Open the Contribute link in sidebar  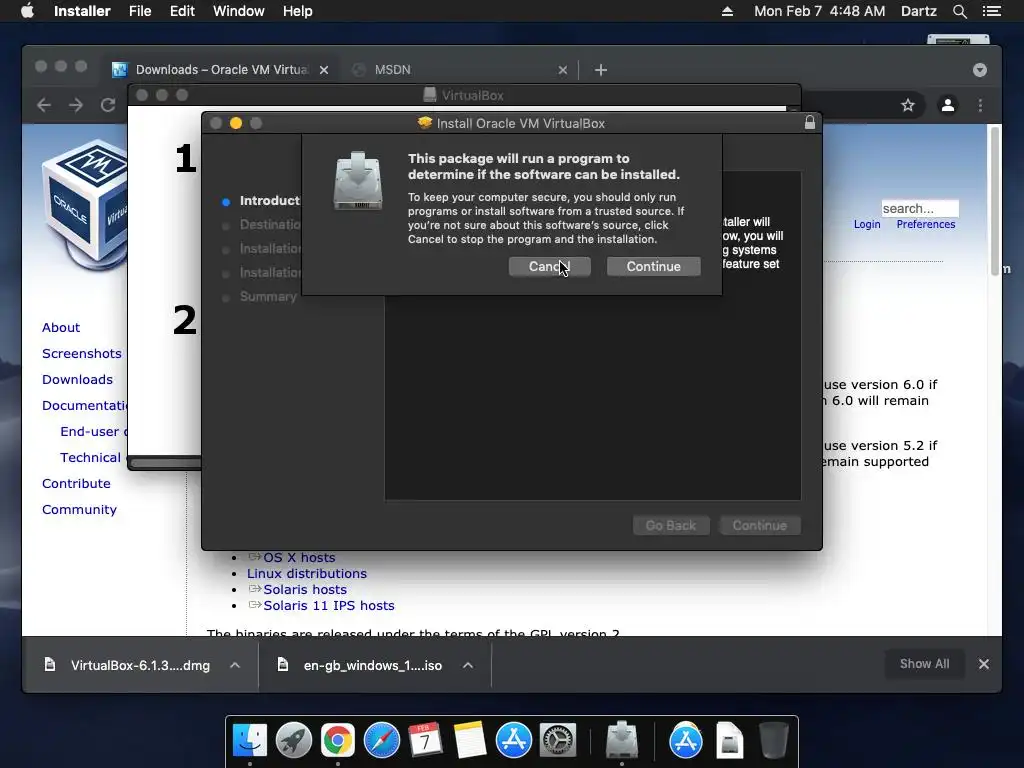pos(76,483)
